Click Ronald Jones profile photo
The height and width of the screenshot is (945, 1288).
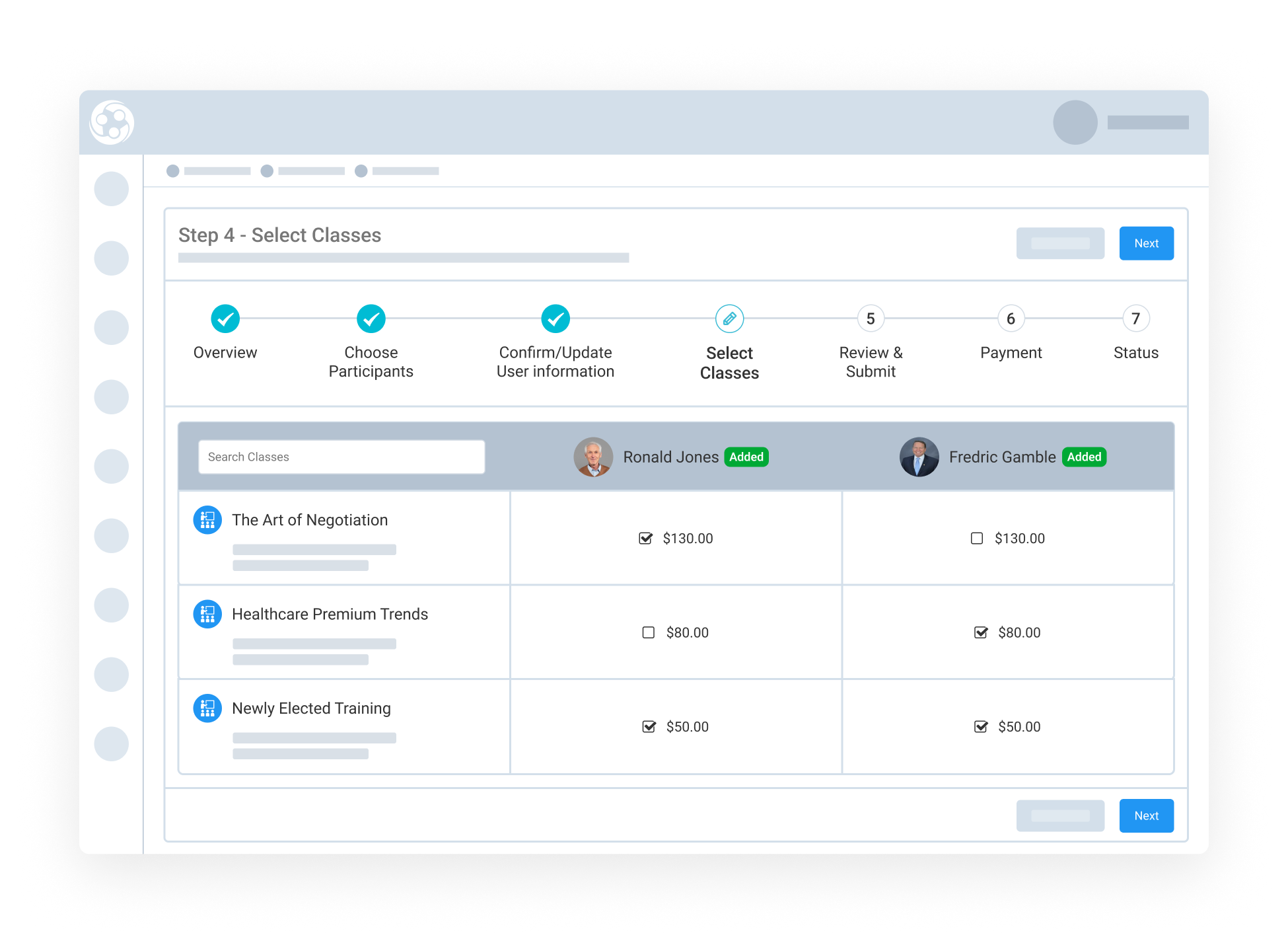coord(593,457)
